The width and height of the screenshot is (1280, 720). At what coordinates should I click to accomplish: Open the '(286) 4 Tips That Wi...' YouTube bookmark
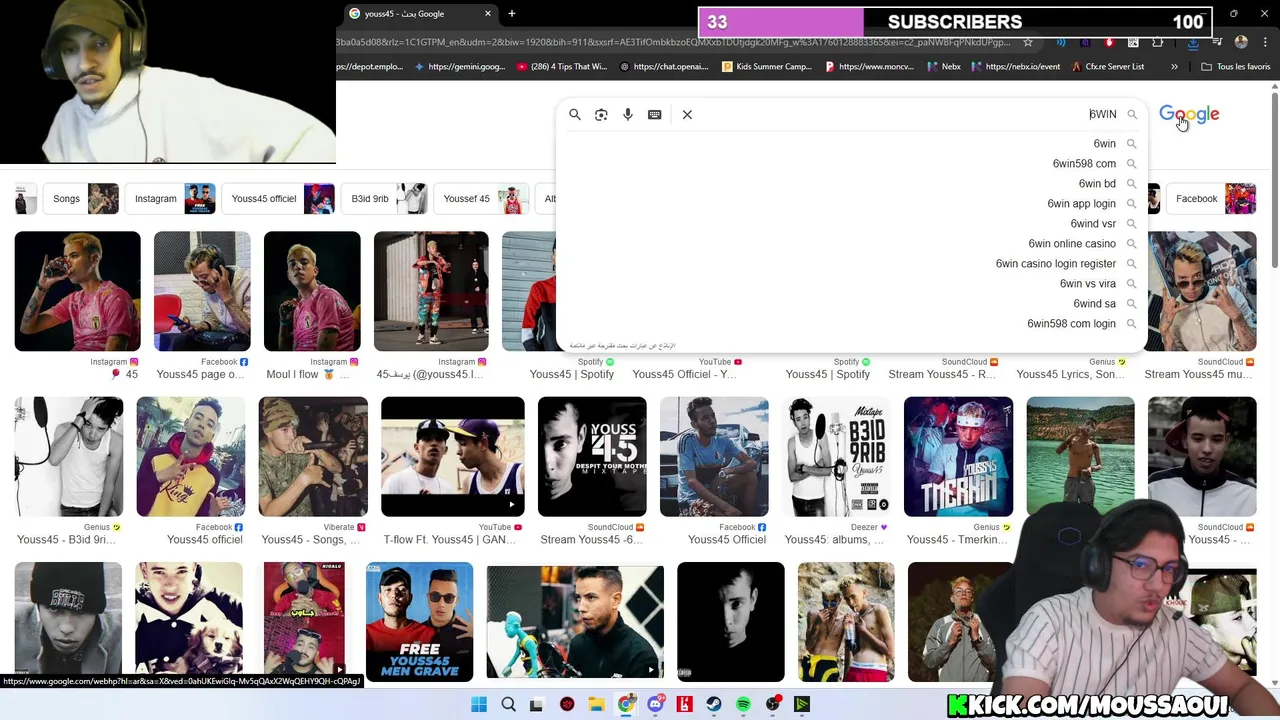click(562, 67)
